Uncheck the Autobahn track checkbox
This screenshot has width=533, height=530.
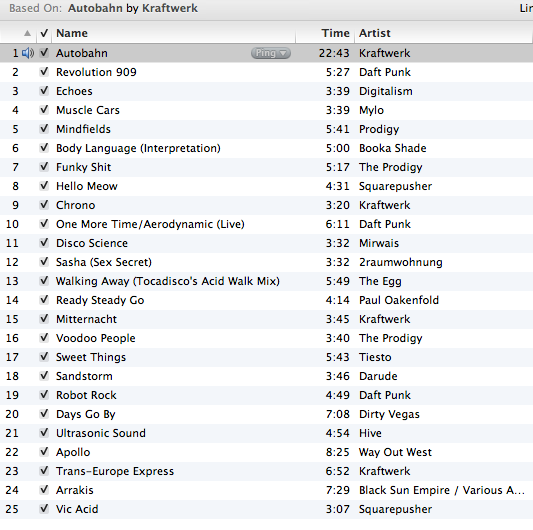point(44,53)
